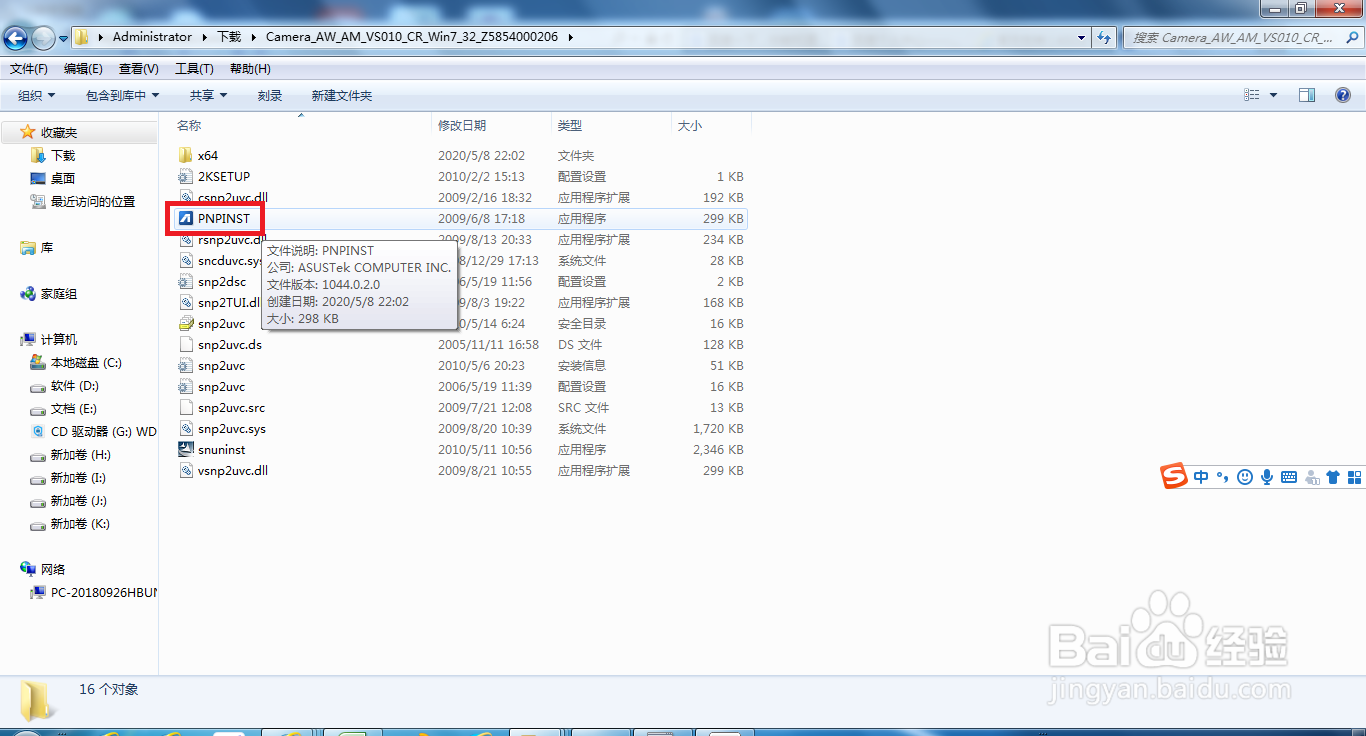Select the vsnp2uvc.dll file icon

(x=185, y=471)
